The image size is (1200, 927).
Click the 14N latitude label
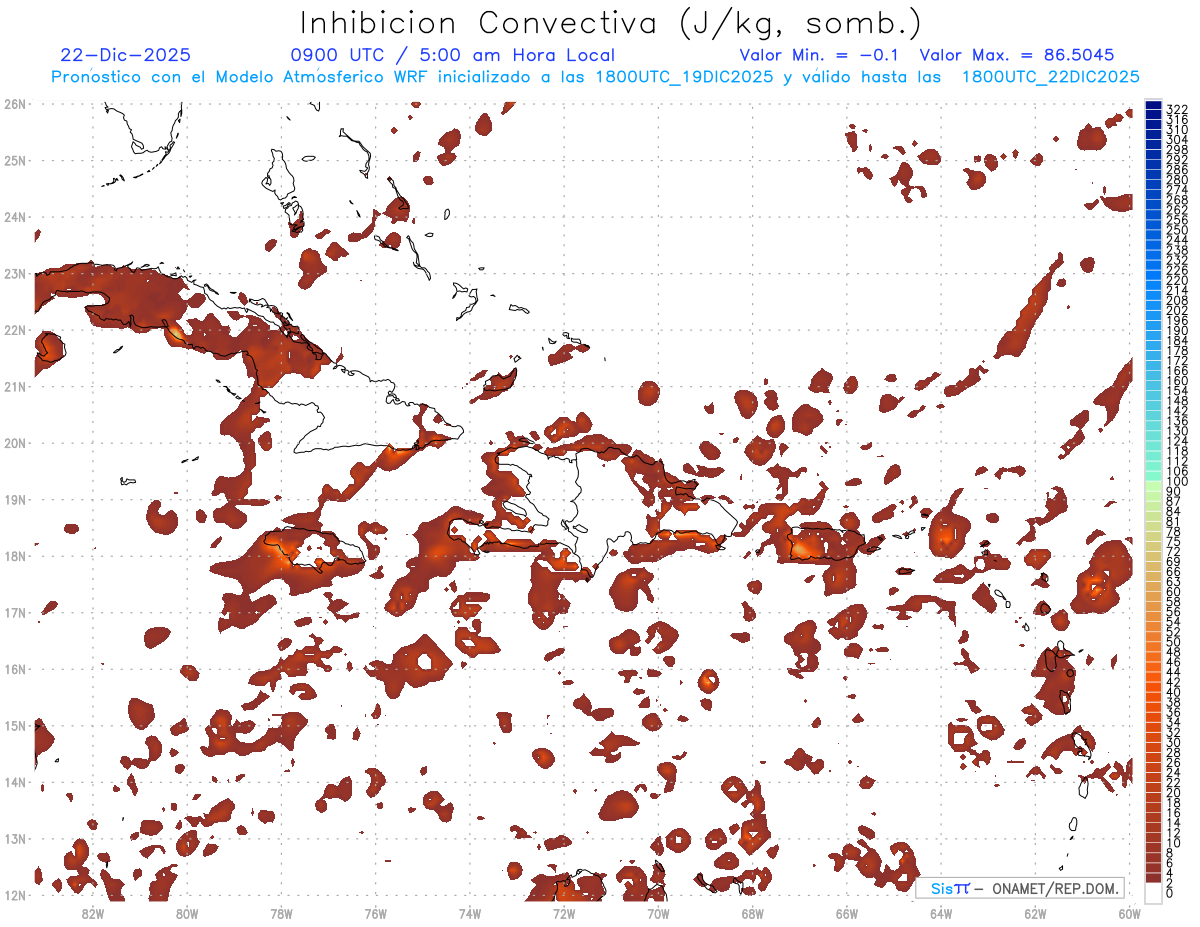tap(15, 781)
